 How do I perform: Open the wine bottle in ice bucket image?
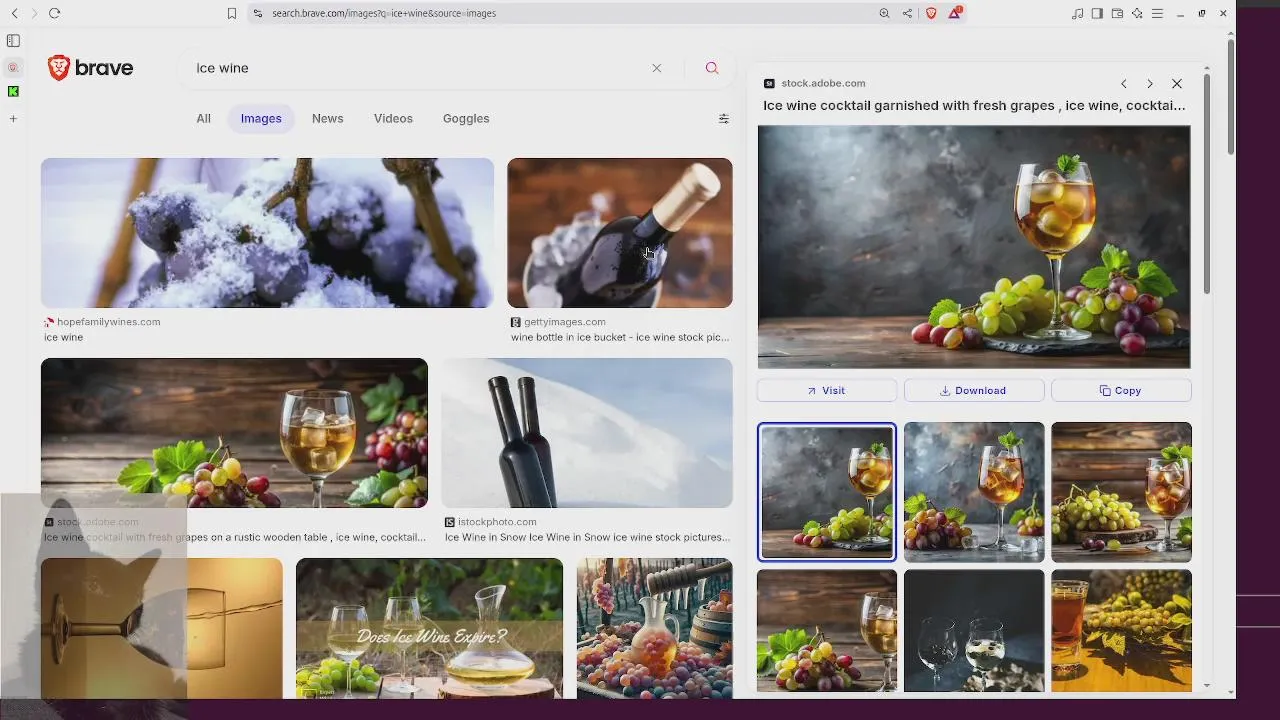[x=620, y=232]
